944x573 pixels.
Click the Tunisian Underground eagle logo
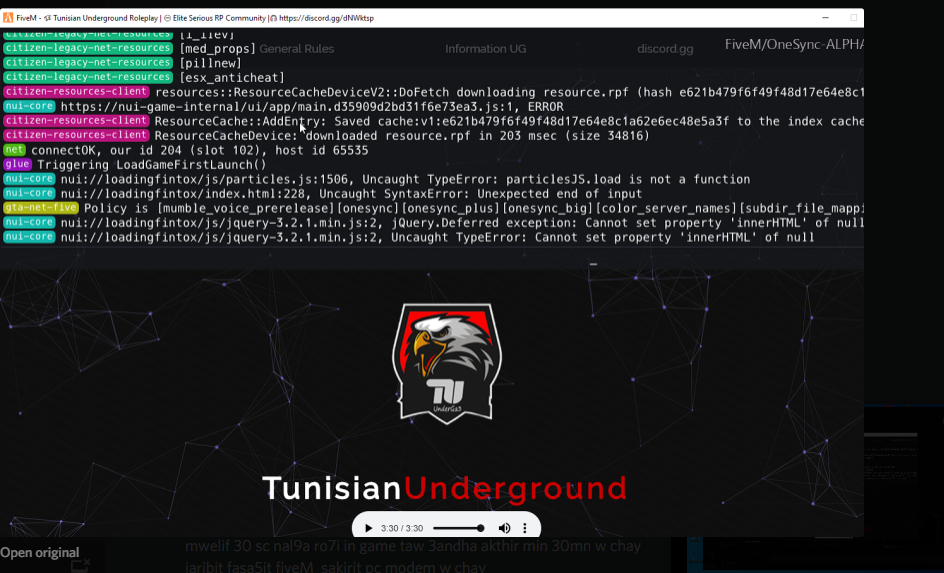[447, 363]
